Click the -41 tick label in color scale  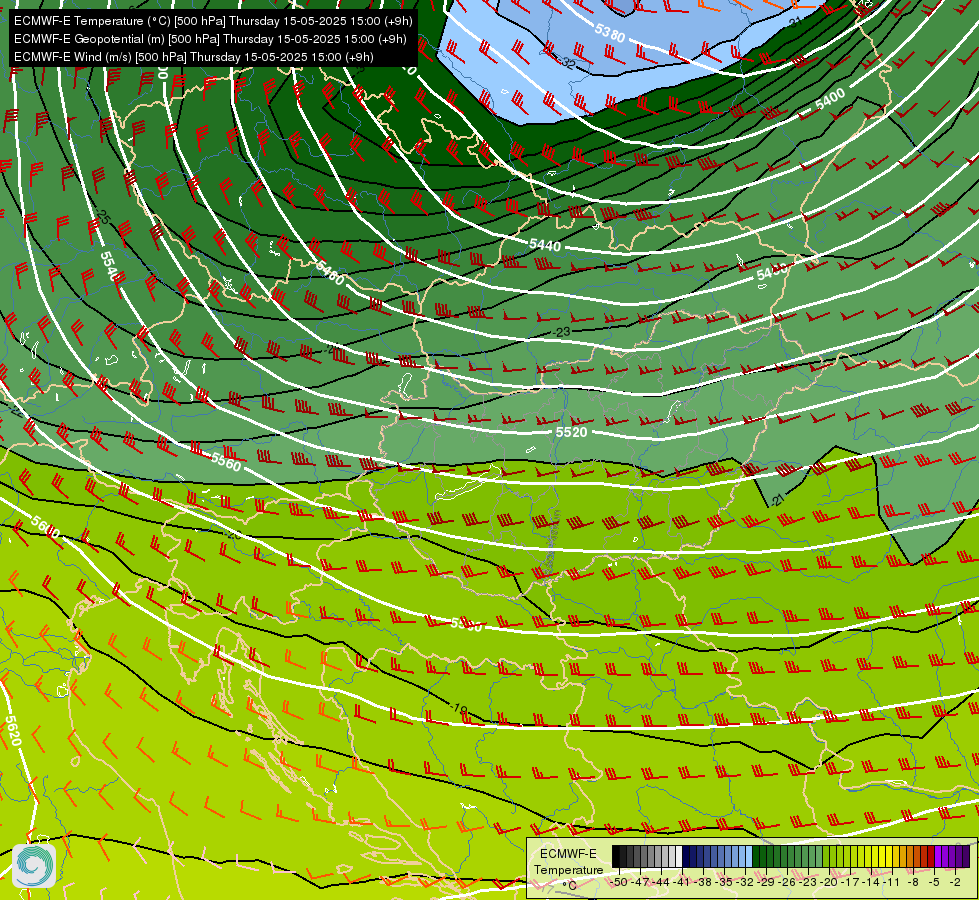pyautogui.click(x=682, y=882)
